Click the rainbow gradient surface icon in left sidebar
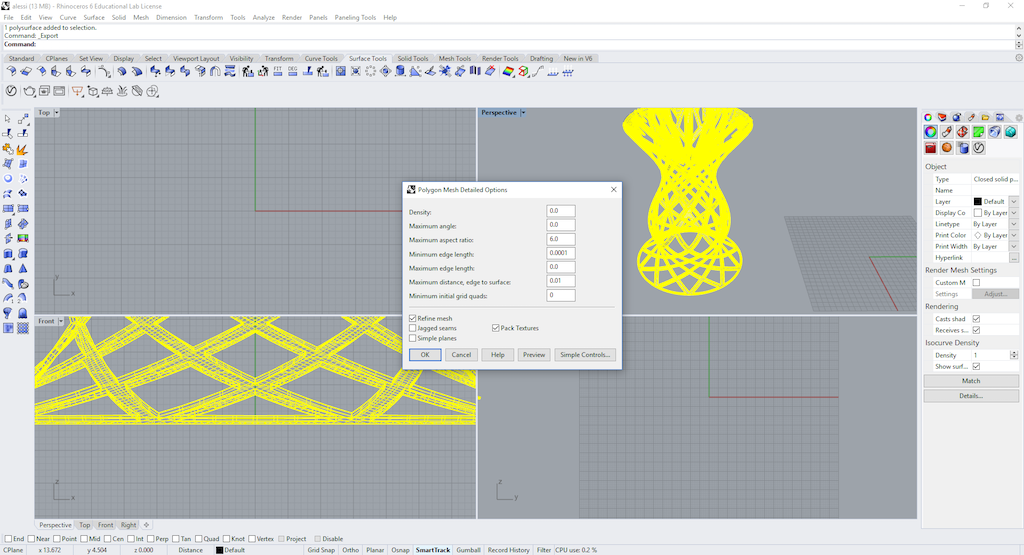Image resolution: width=1024 pixels, height=555 pixels. pos(22,239)
